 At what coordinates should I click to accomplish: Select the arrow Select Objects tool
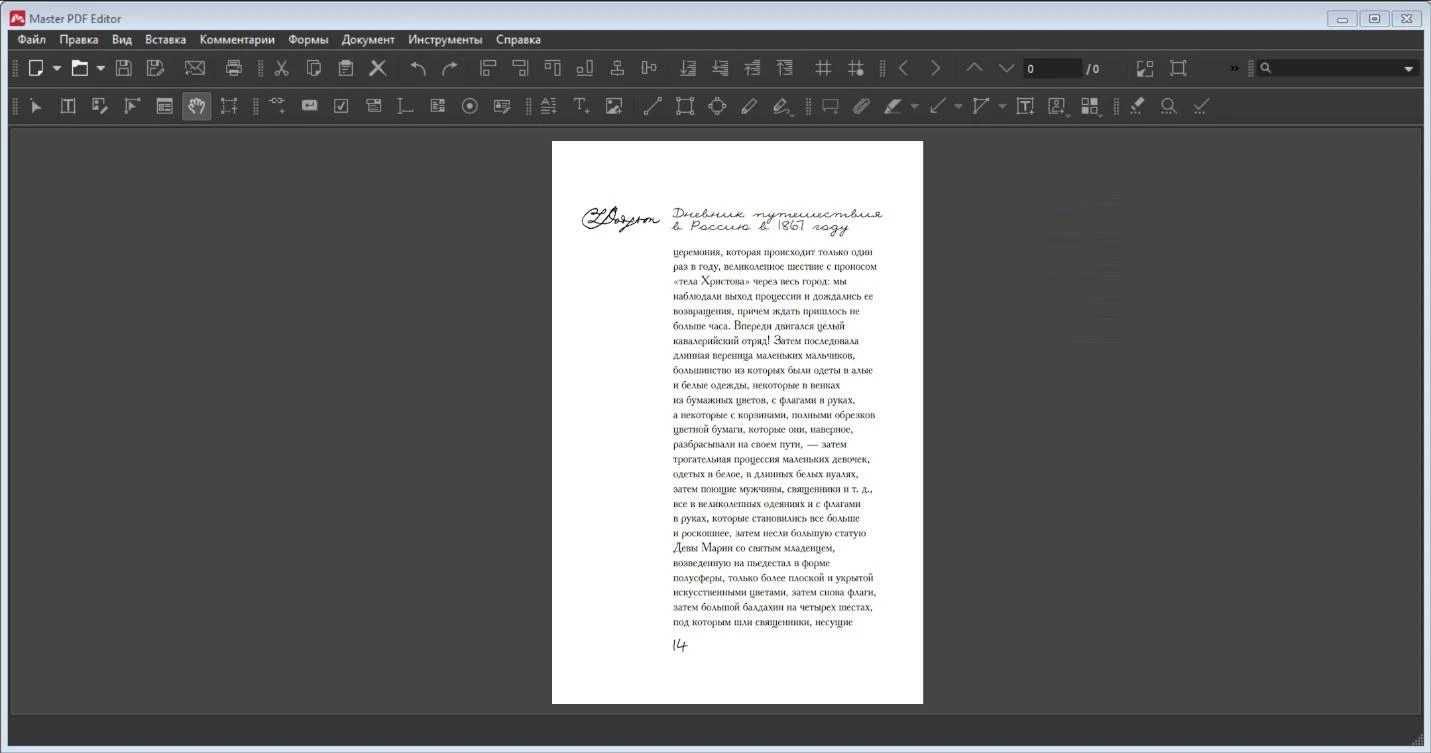[36, 106]
